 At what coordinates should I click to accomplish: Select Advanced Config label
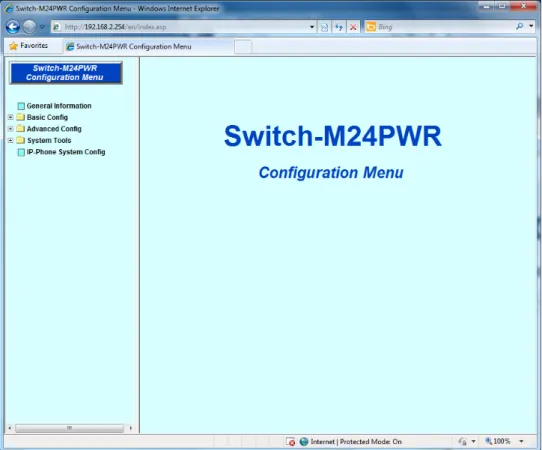tap(54, 129)
